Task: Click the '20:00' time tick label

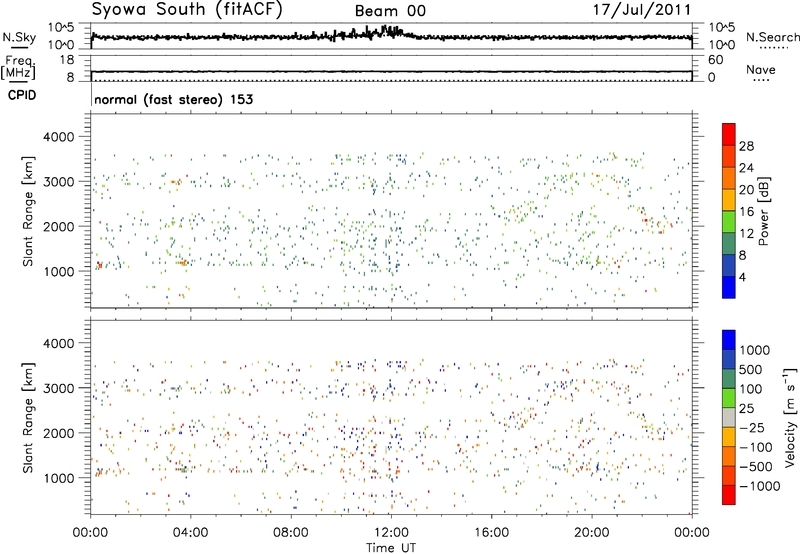Action: (x=591, y=533)
